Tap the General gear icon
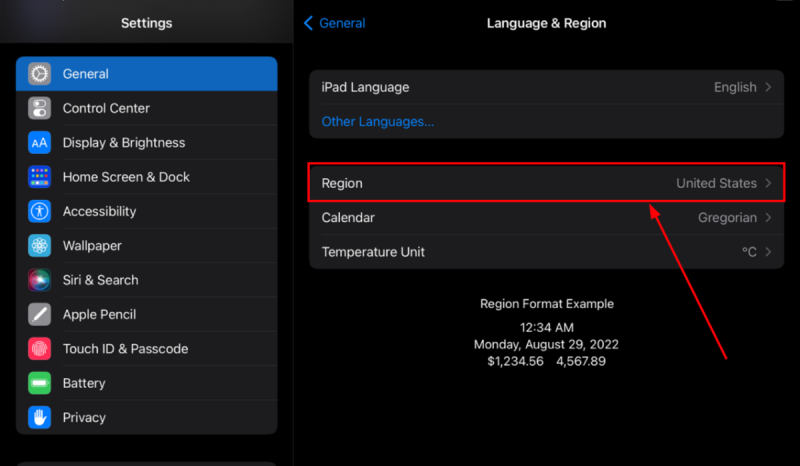Viewport: 800px width, 466px height. pyautogui.click(x=40, y=74)
